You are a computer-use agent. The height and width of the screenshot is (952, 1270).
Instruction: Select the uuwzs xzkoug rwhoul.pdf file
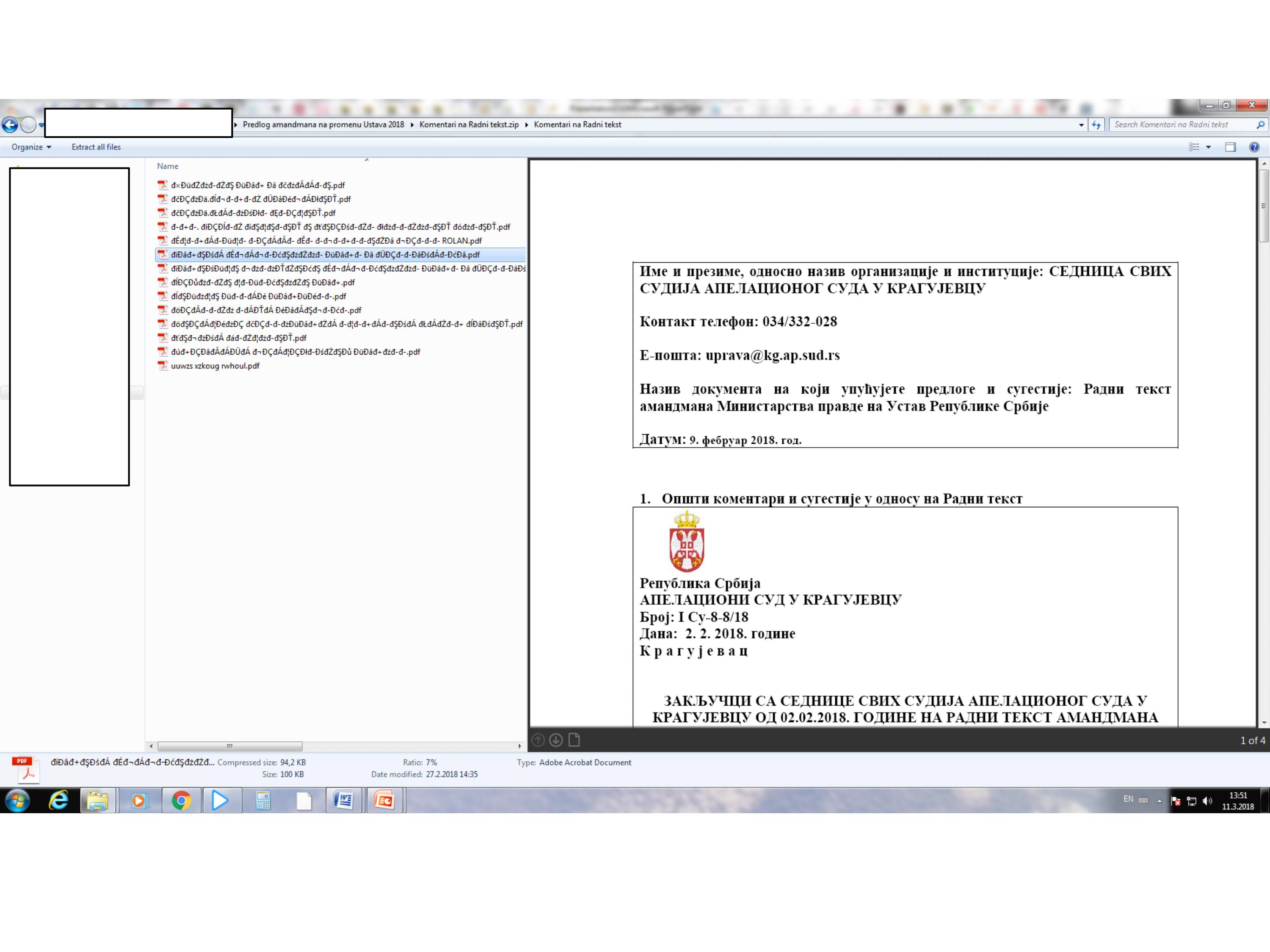click(x=215, y=366)
